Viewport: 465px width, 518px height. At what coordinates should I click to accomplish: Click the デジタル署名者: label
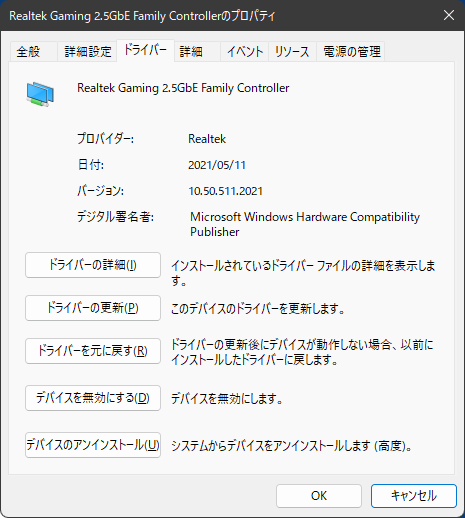[x=115, y=217]
